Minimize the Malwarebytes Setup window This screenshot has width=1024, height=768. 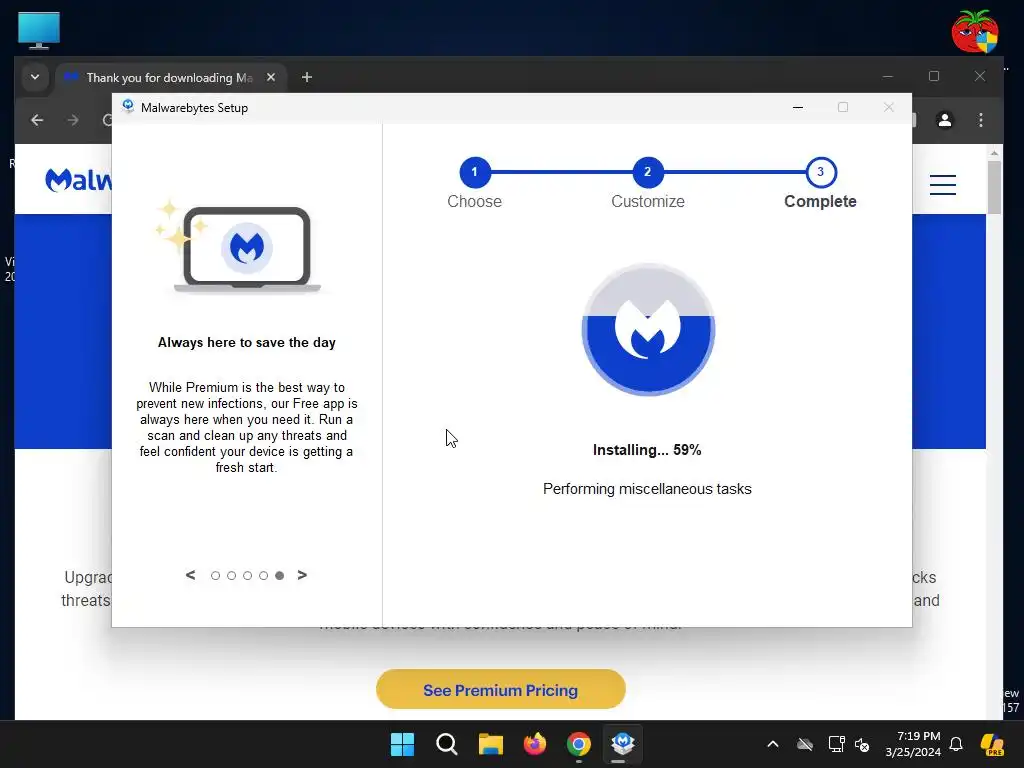click(x=797, y=107)
